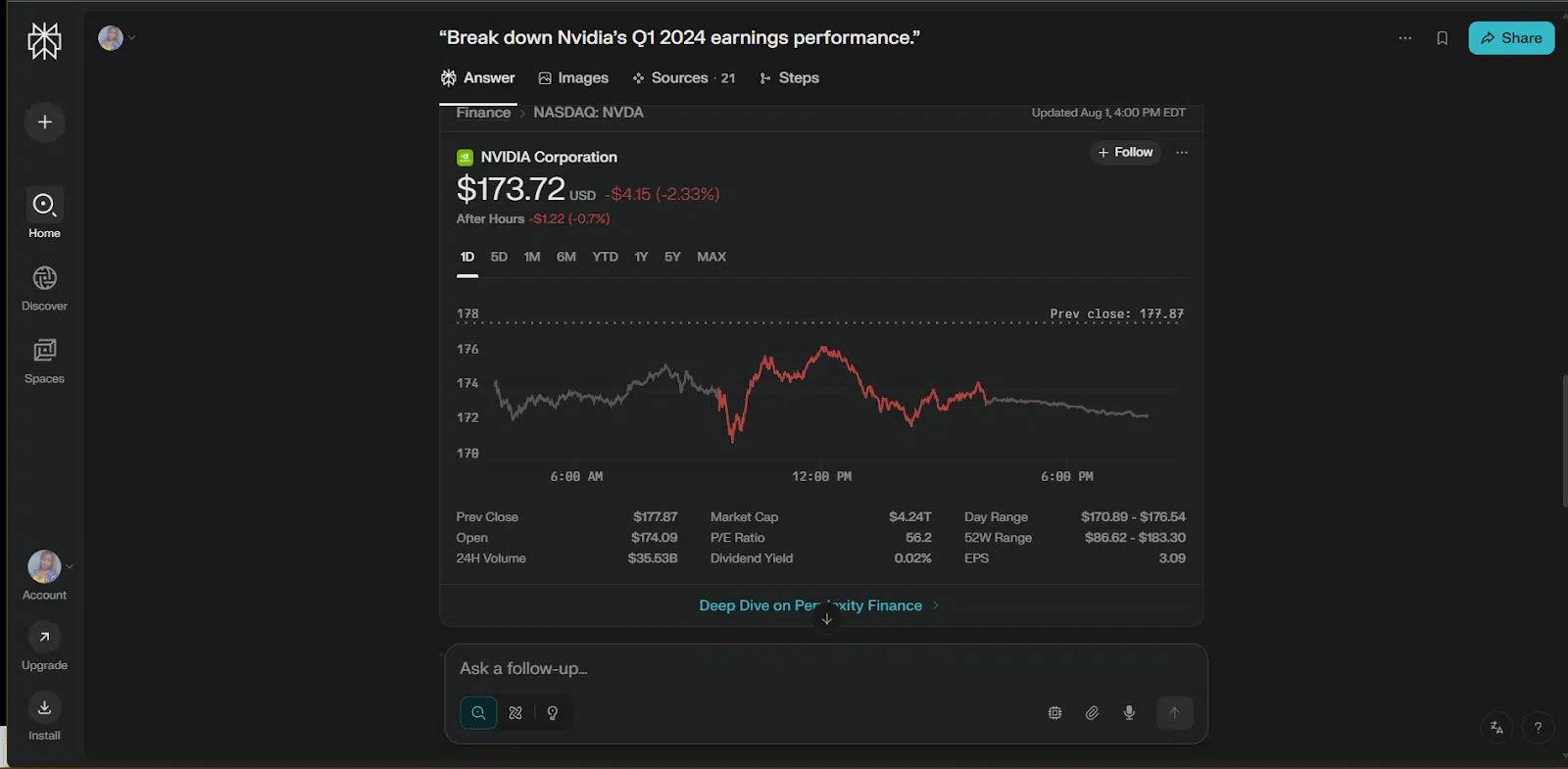The width and height of the screenshot is (1568, 769).
Task: Open Deep Dive on Perplexity Finance link
Action: coord(819,605)
